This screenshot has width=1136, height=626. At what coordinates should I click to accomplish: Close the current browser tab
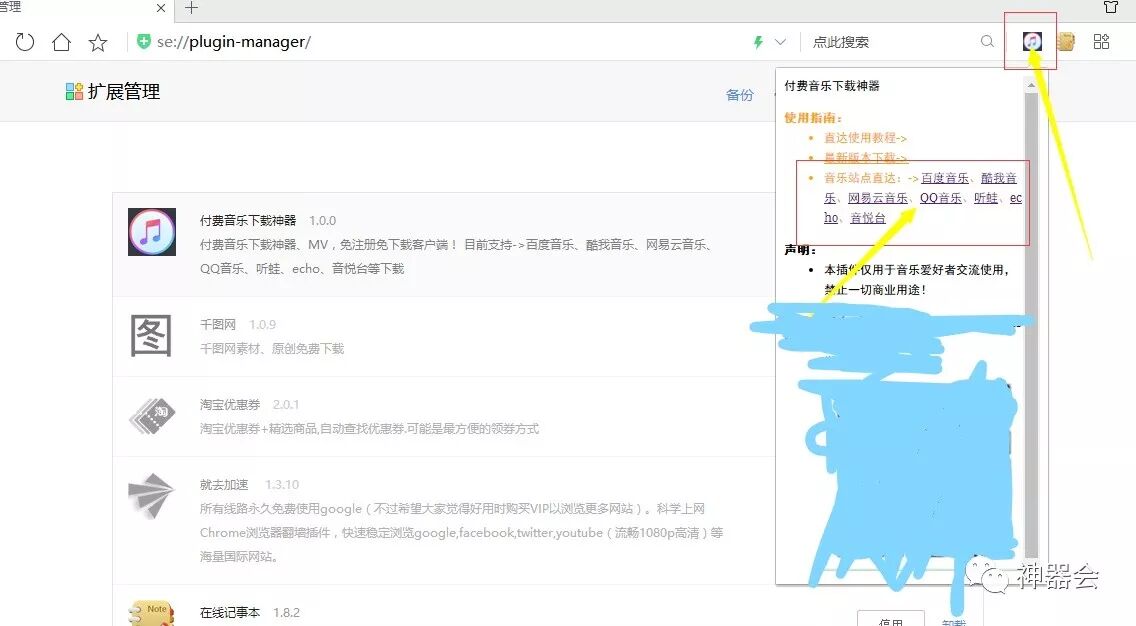pos(161,8)
